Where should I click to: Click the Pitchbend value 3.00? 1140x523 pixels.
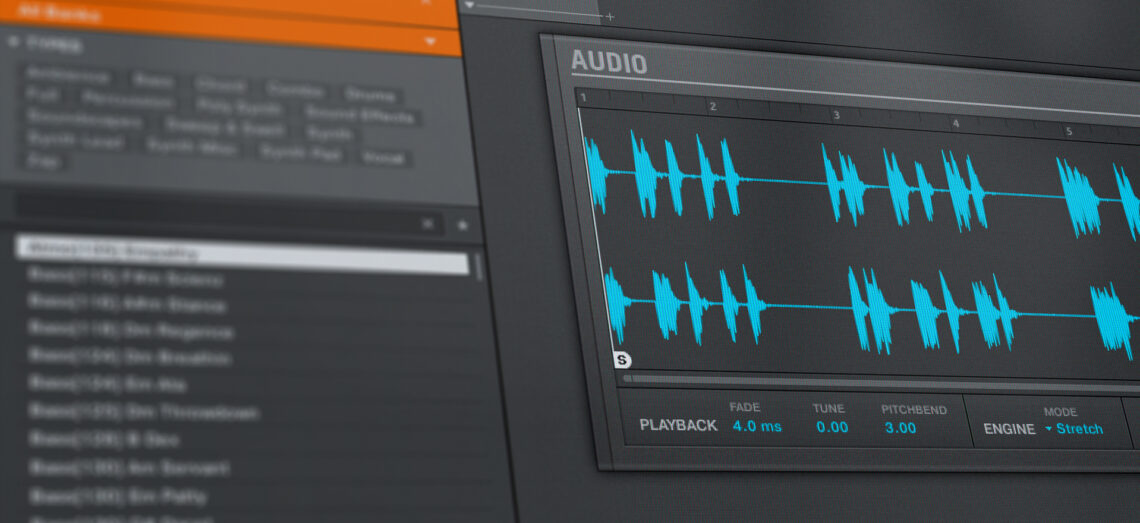pos(900,428)
